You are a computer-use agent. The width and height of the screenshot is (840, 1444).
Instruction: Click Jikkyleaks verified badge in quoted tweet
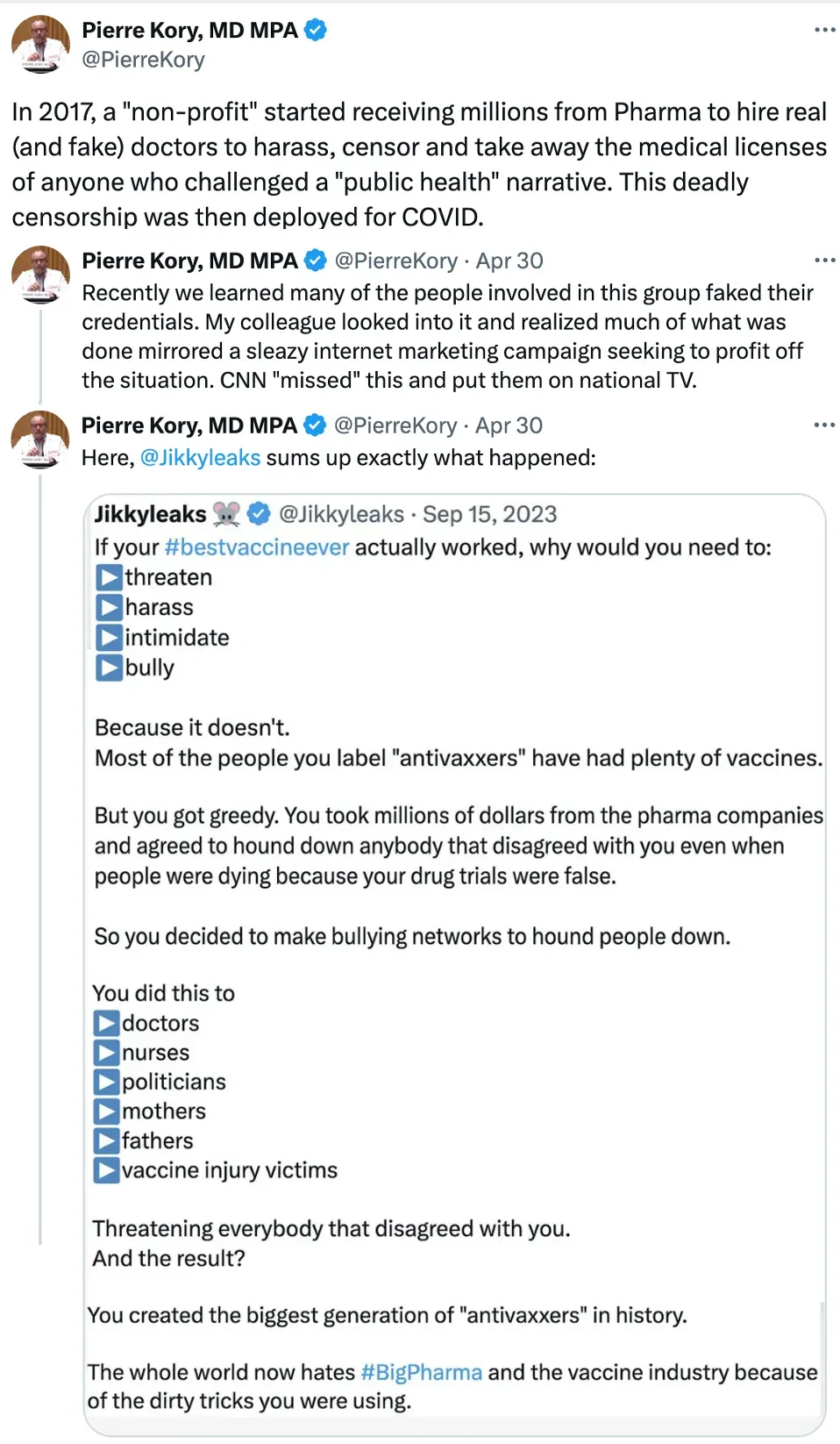[x=259, y=514]
